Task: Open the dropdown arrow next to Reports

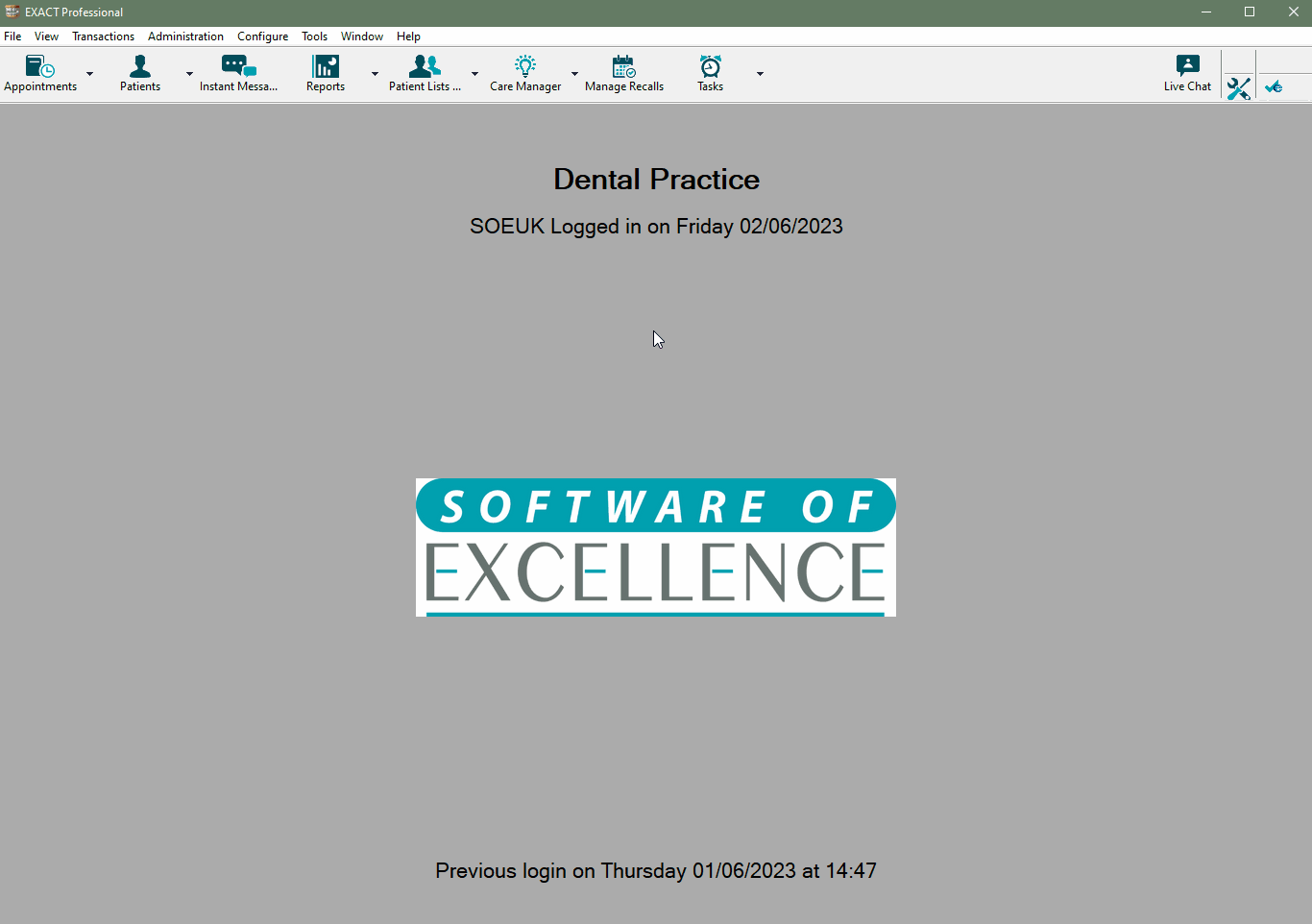Action: point(375,74)
